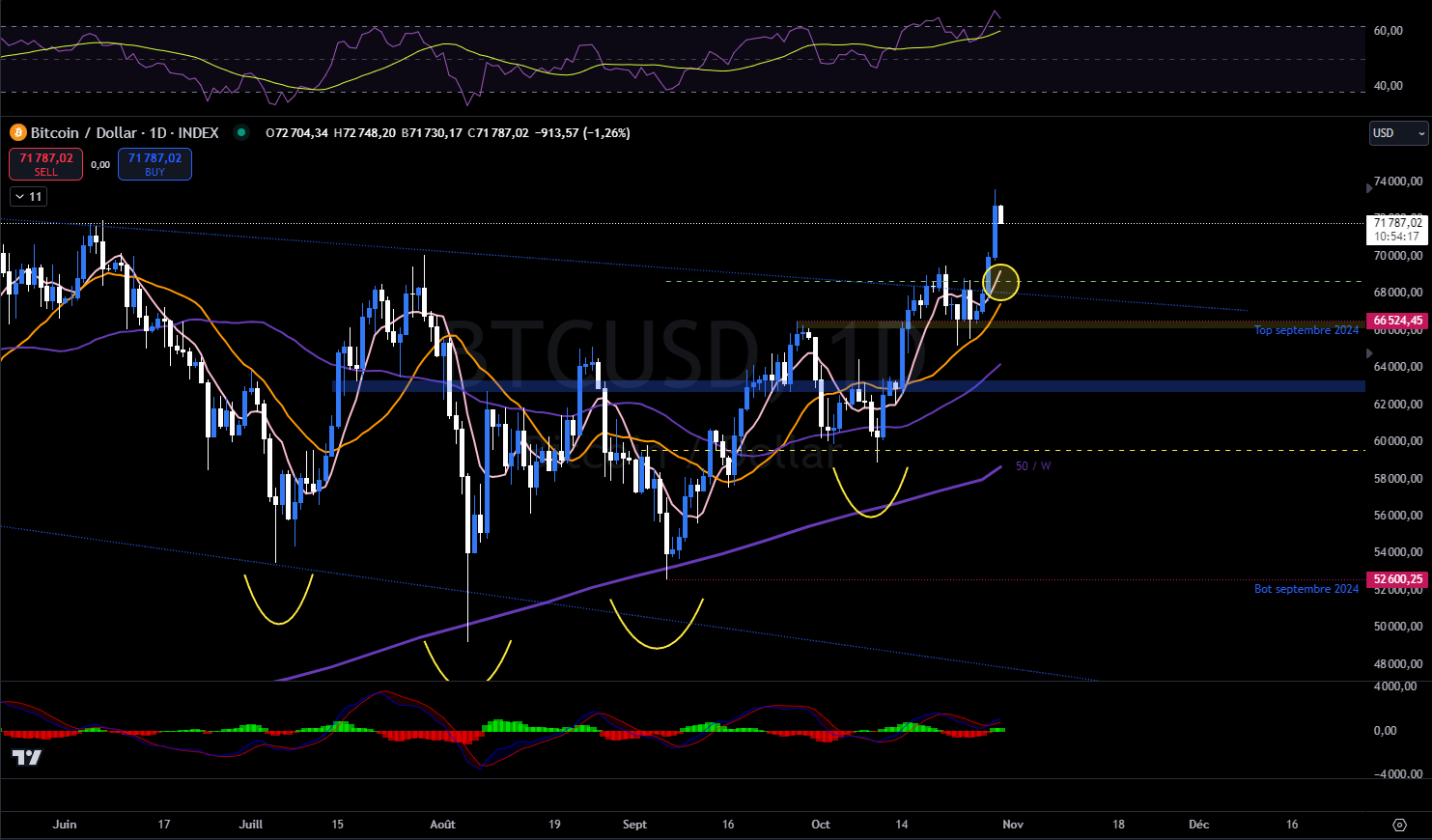Click the TradingView logo watermark
Viewport: 1432px width, 840px height.
[x=27, y=759]
